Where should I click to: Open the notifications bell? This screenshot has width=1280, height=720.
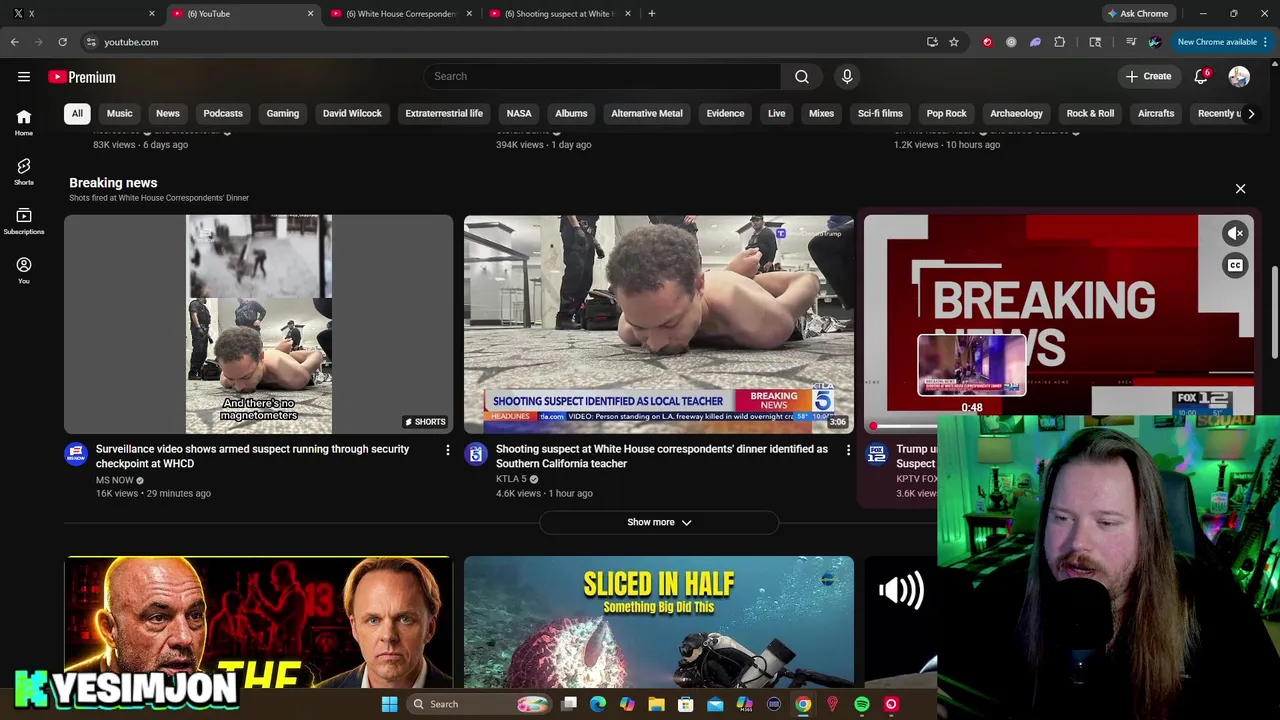coord(1202,77)
